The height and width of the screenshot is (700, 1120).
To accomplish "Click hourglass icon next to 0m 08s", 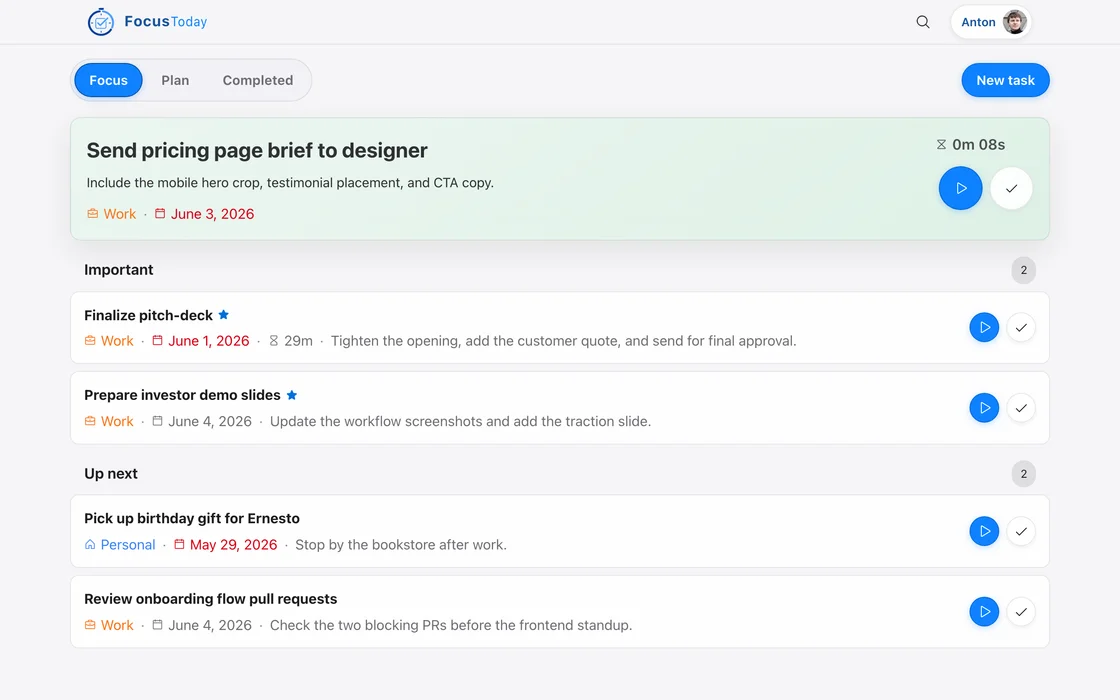I will point(941,144).
